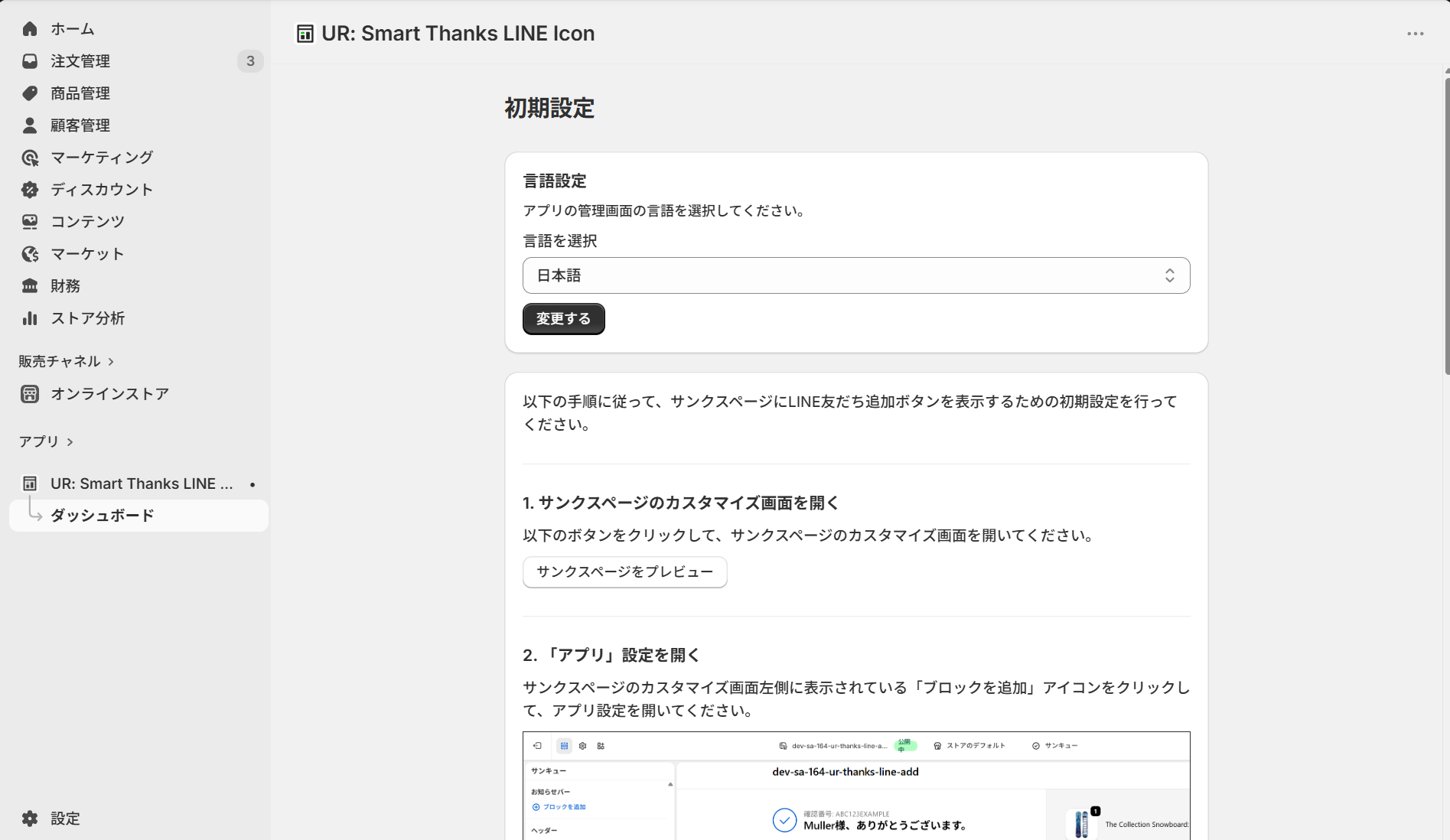This screenshot has width=1450, height=840.
Task: Click the オンラインストア storefront icon
Action: tap(30, 394)
